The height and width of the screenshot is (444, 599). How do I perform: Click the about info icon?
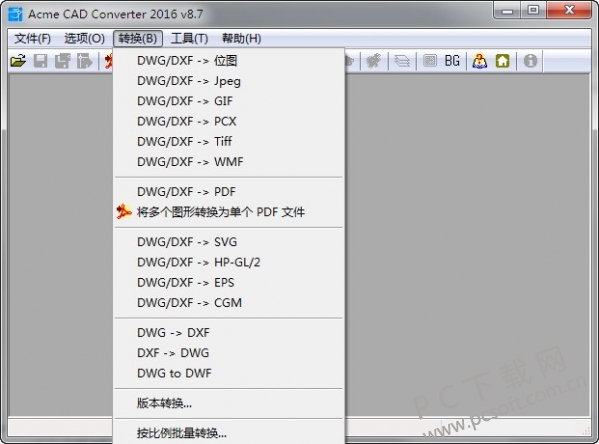click(530, 61)
